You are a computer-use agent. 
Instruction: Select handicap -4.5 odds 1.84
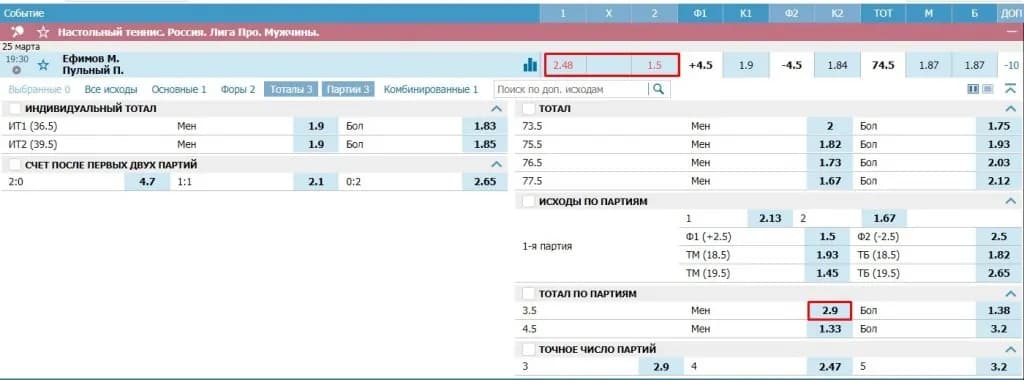tap(837, 65)
